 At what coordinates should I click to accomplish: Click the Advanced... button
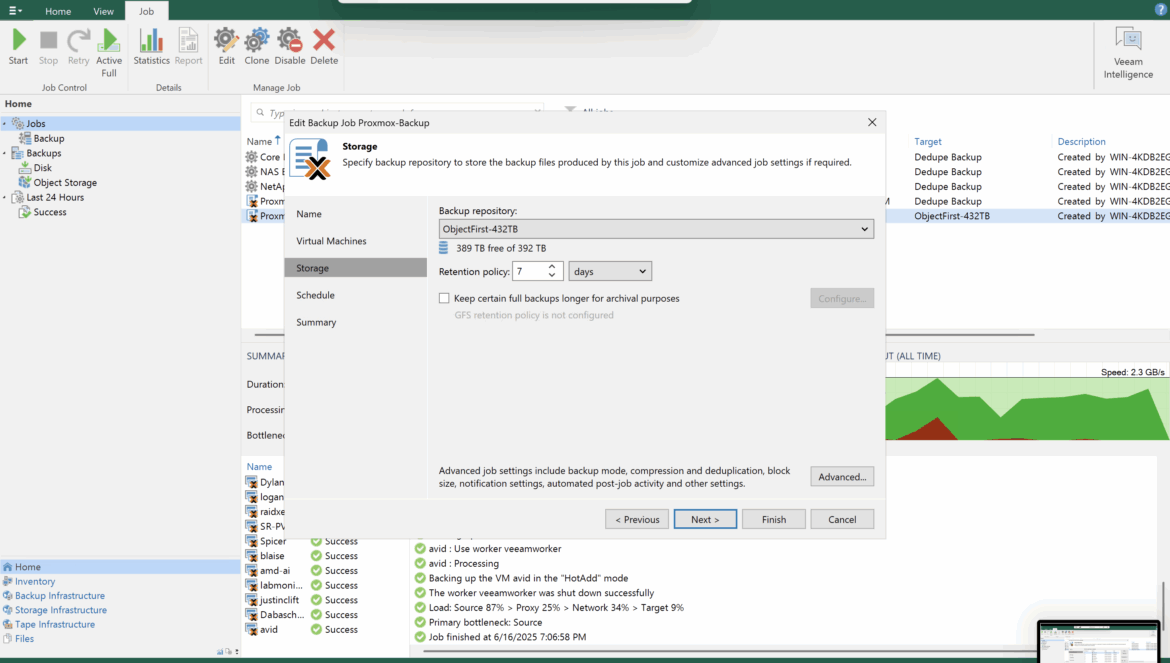[x=842, y=477]
